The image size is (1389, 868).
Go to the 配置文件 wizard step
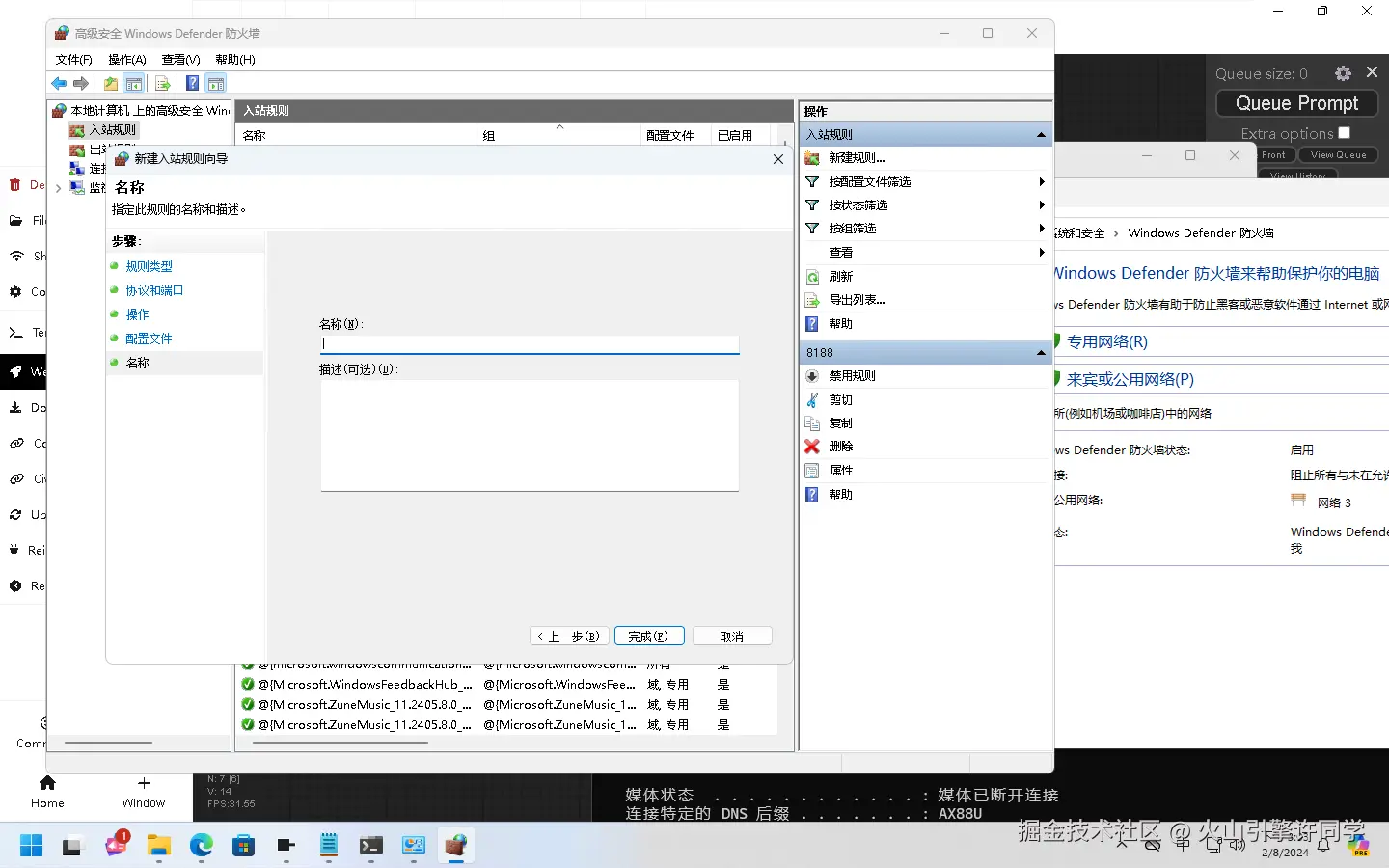point(149,339)
